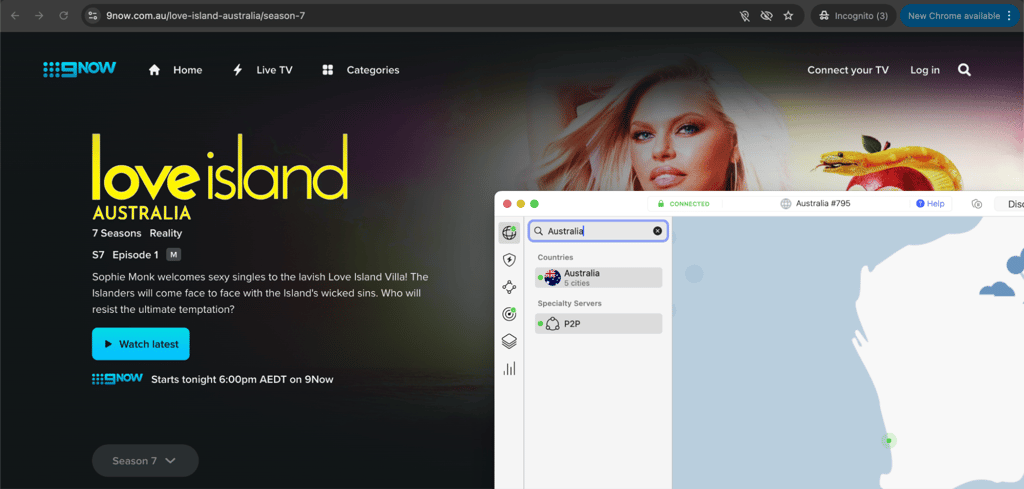Select the P2P specialty servers row
The image size is (1024, 489).
point(598,324)
